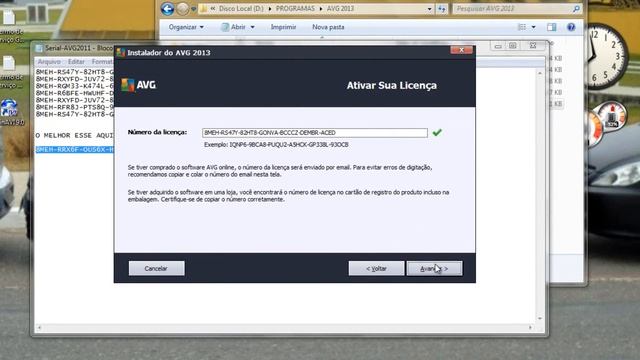
Task: Select the top desktop document shortcut icon
Action: point(9,18)
